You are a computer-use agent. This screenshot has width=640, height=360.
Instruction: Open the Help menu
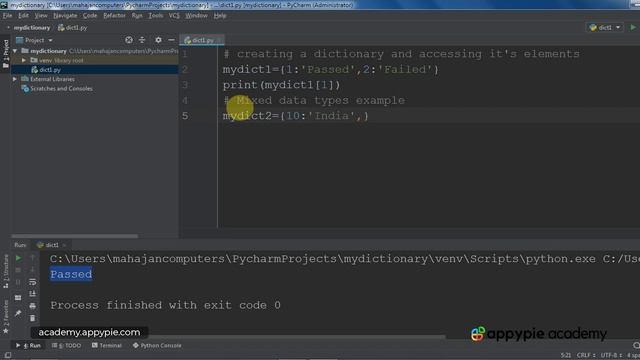click(220, 16)
